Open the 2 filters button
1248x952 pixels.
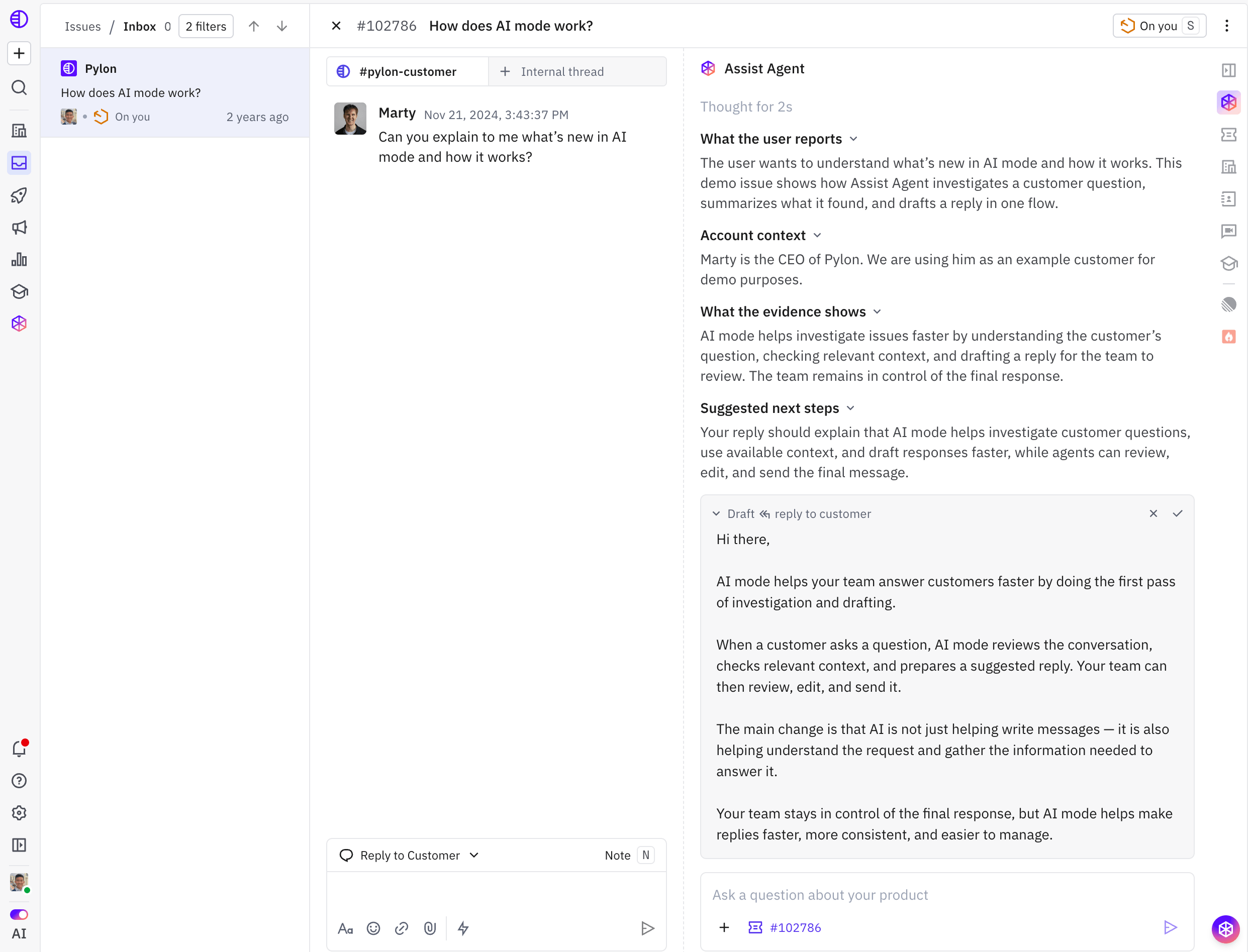click(x=206, y=26)
